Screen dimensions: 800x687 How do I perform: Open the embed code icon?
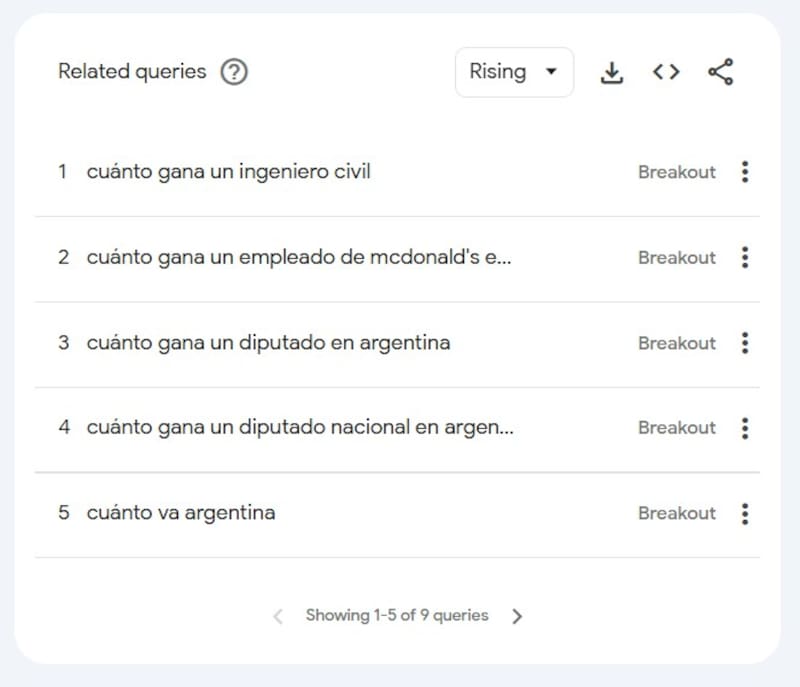coord(666,72)
